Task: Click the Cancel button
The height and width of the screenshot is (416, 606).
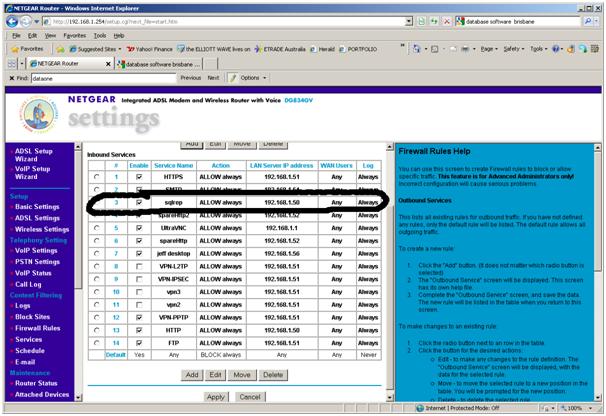Action: tap(250, 397)
